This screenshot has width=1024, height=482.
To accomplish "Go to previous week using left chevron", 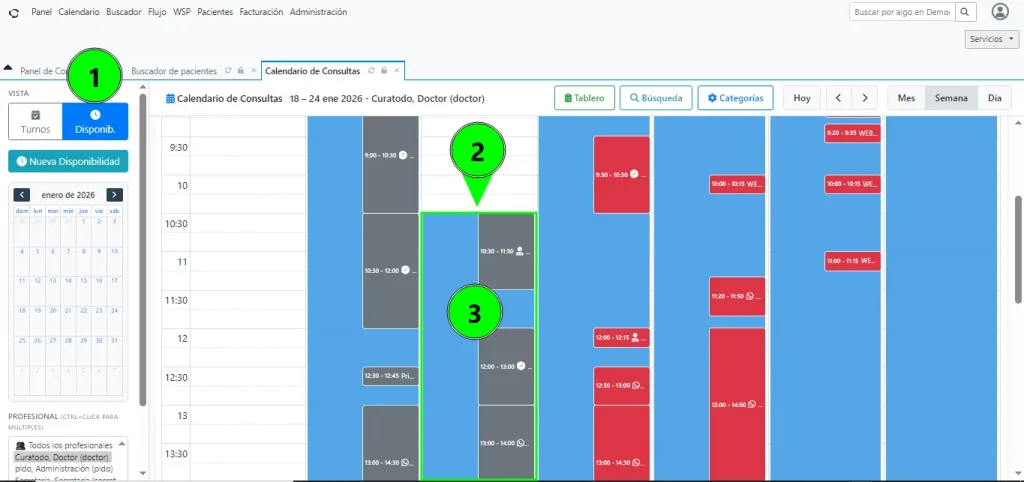I will point(839,98).
